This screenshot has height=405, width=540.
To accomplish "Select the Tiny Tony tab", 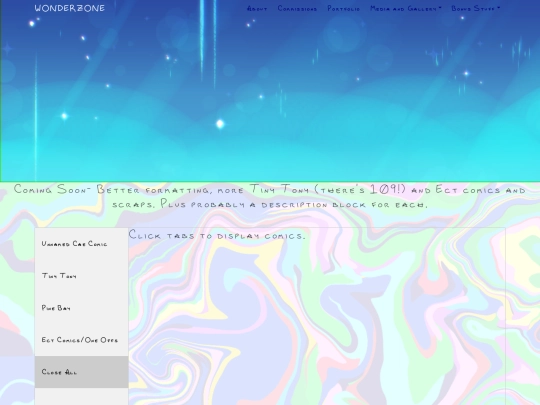I will [82, 276].
